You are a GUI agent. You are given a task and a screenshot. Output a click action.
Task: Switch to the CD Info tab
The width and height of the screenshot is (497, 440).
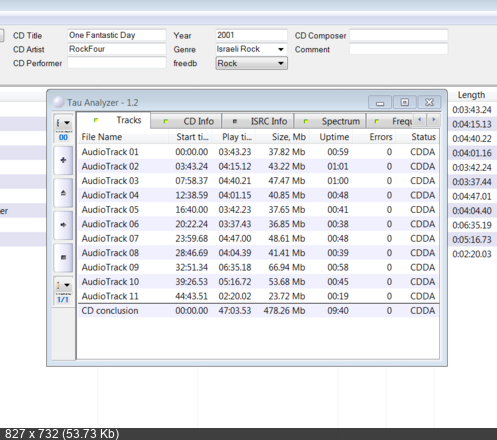point(186,121)
